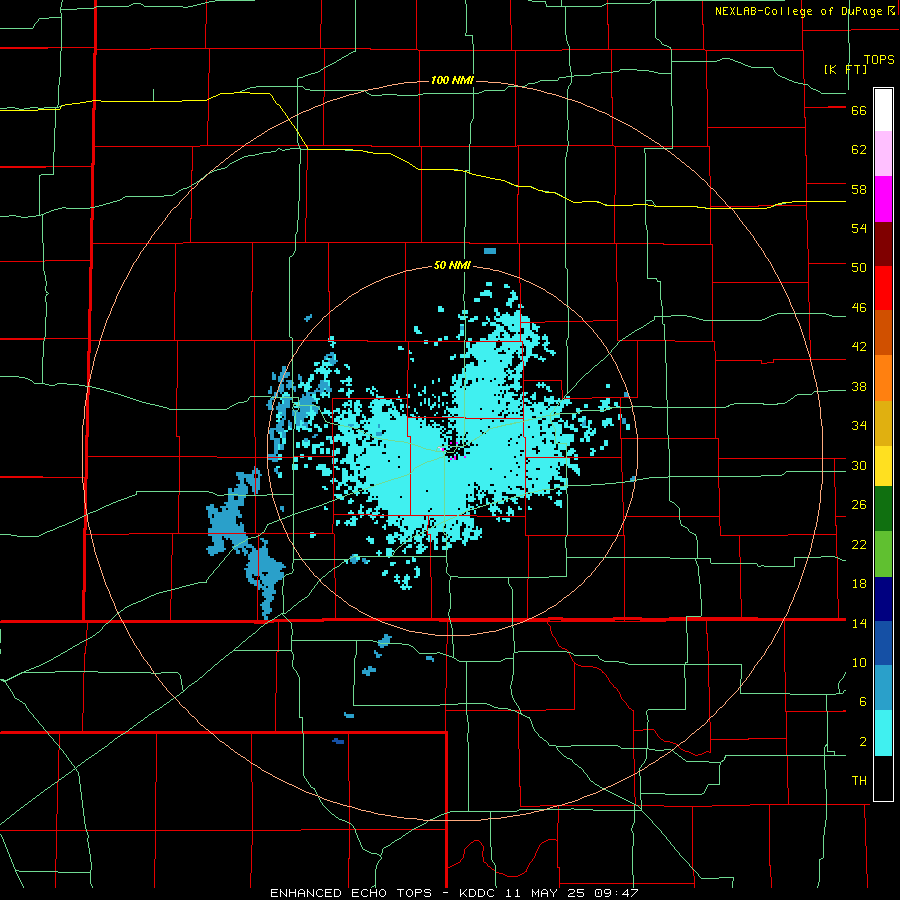Screen dimensions: 900x900
Task: Click the legend value 14
Action: pyautogui.click(x=859, y=623)
